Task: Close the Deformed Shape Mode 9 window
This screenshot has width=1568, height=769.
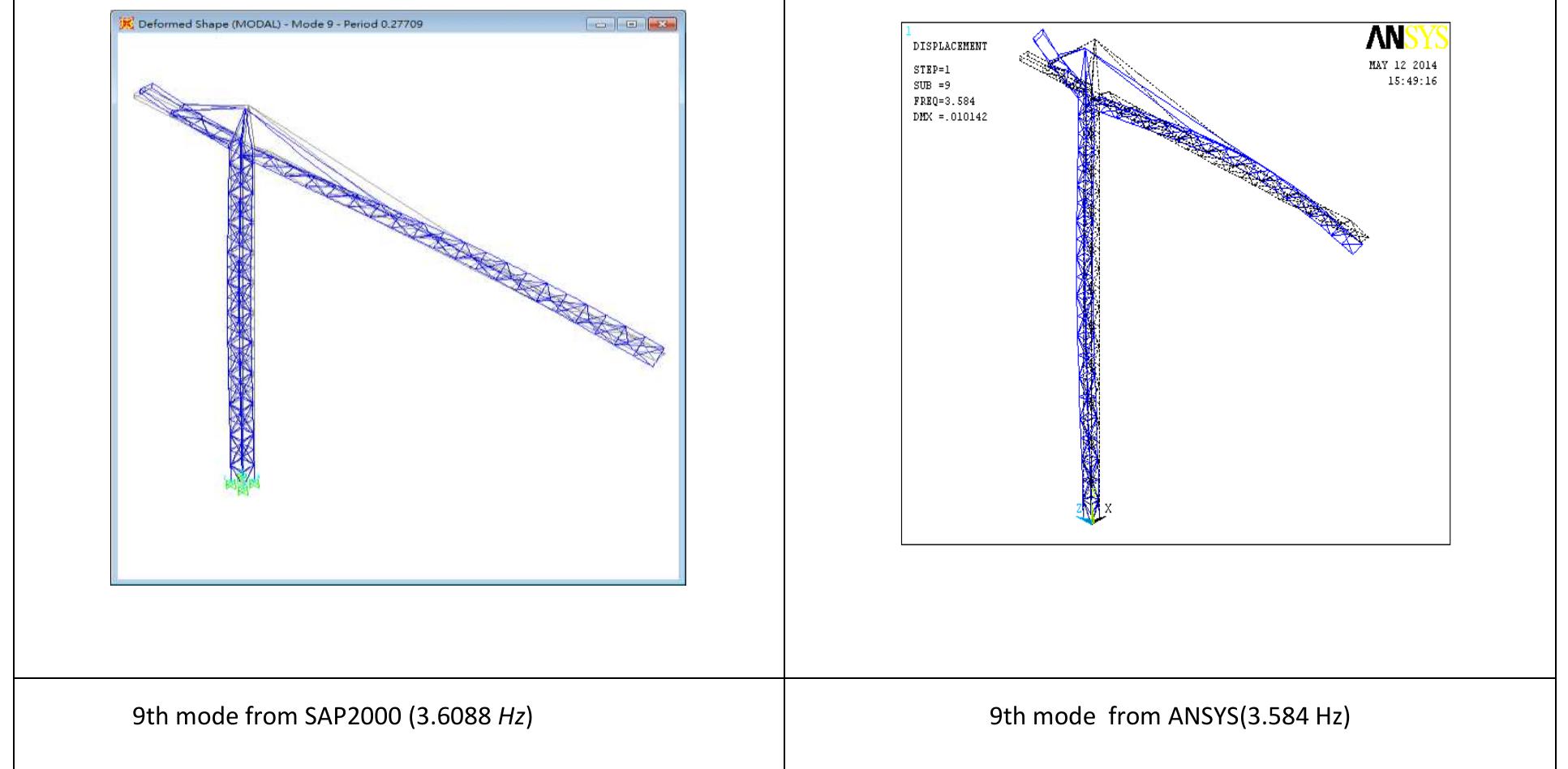Action: (662, 24)
